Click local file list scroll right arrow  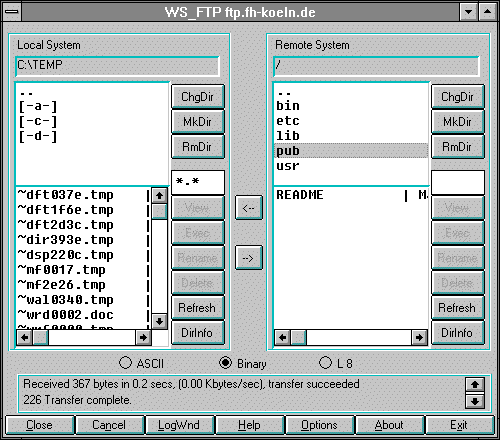(x=143, y=338)
